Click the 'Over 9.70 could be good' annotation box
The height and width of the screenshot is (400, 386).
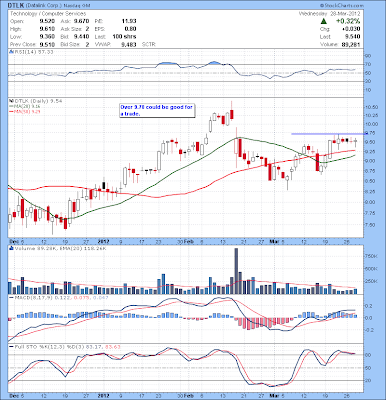pos(157,110)
